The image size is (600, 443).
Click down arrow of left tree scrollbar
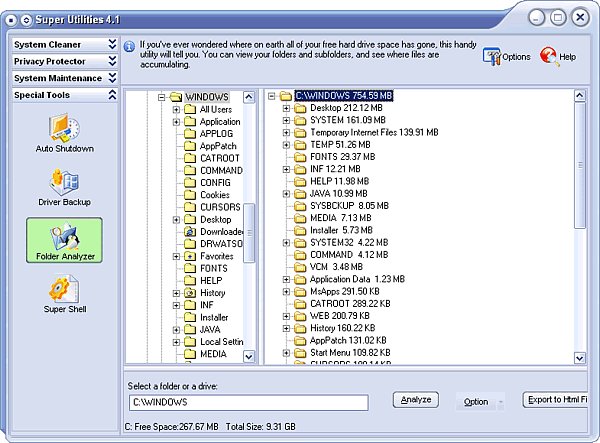click(x=249, y=357)
